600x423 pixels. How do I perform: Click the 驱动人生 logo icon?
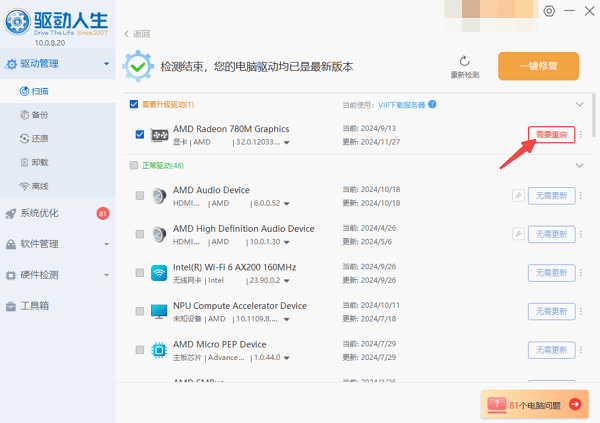(17, 21)
